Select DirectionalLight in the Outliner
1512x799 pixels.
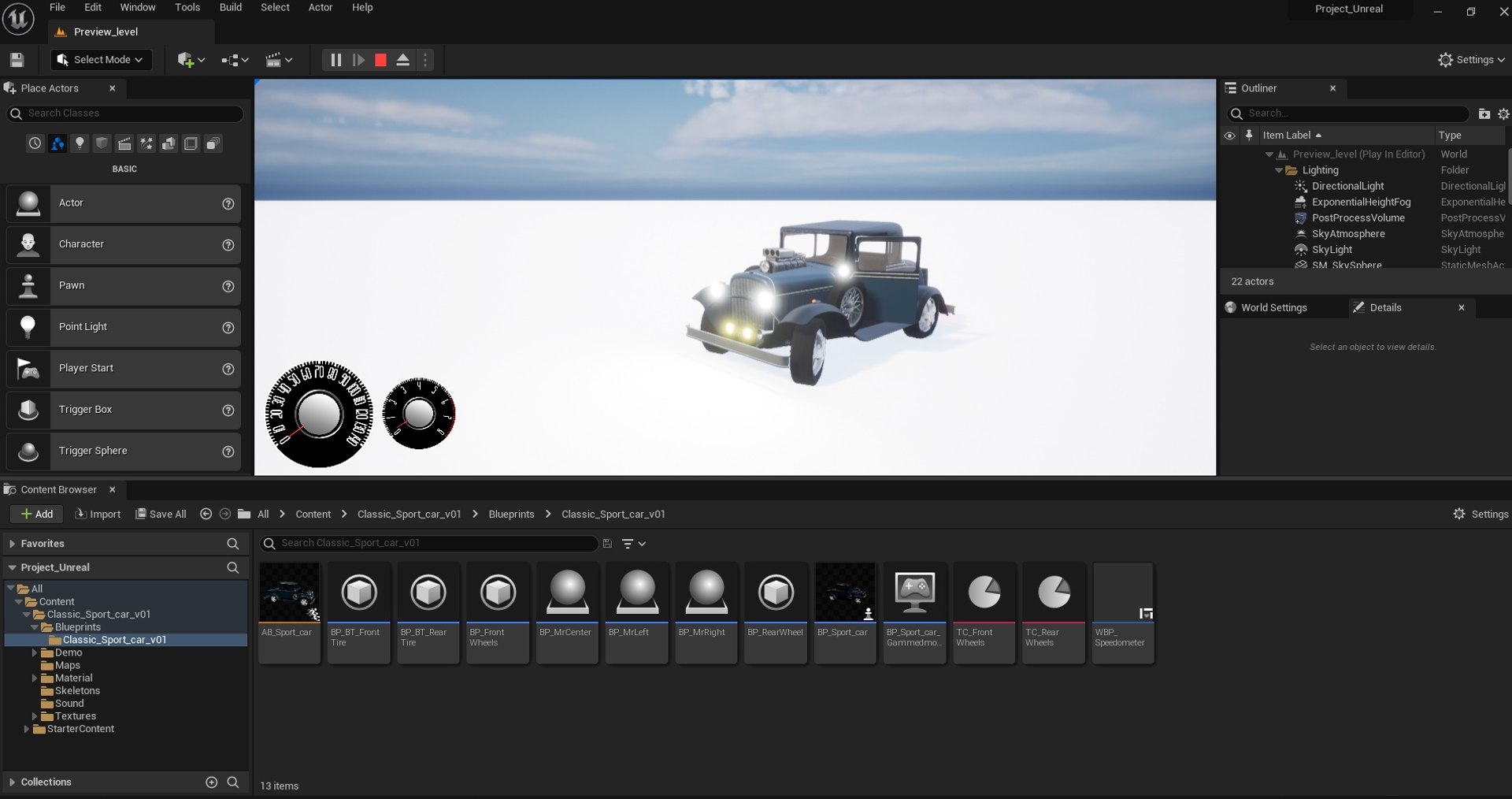point(1347,187)
